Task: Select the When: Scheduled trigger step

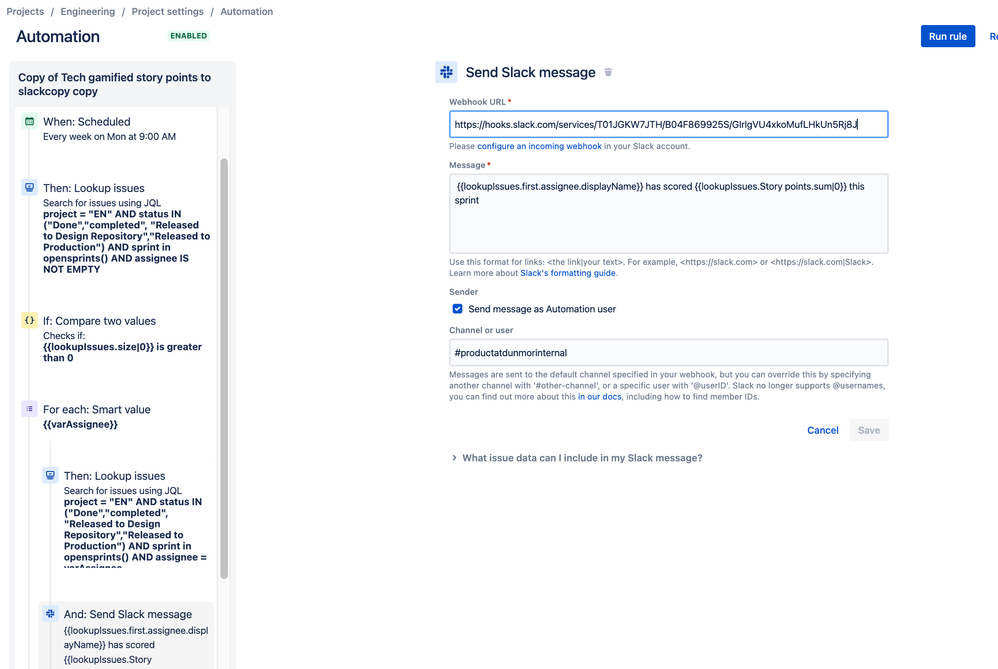Action: 116,129
